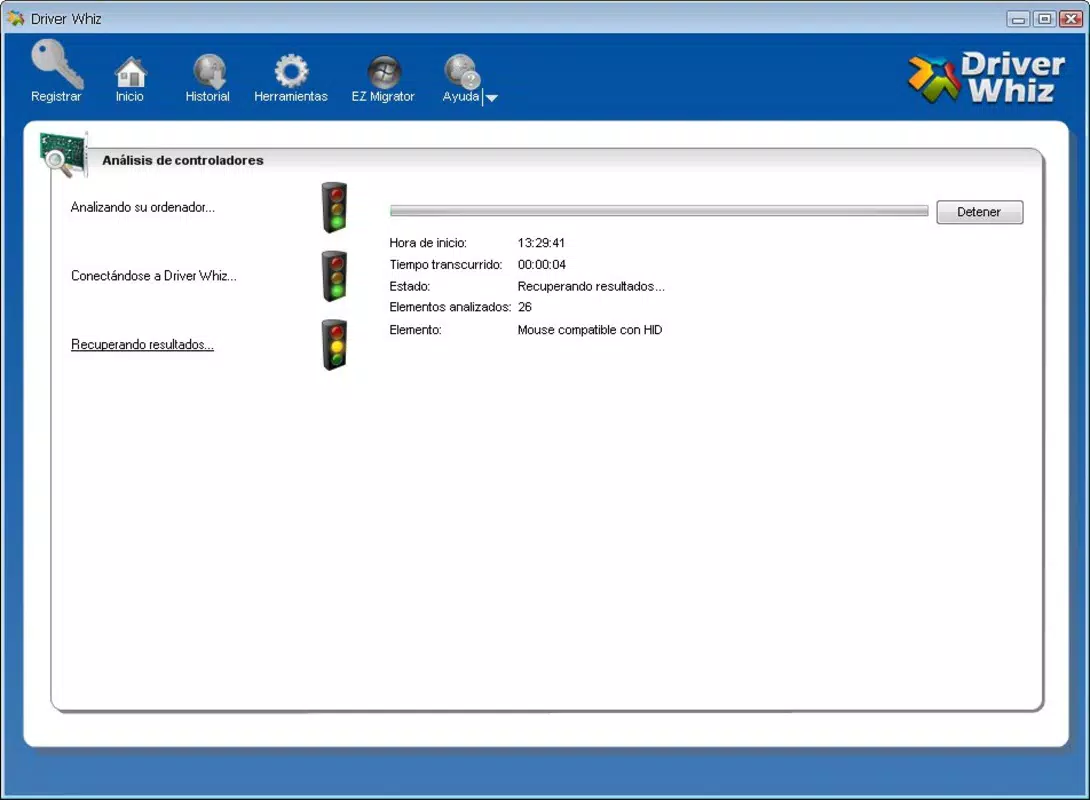Click the start time value 13:29:41
The image size is (1090, 800).
(x=541, y=243)
